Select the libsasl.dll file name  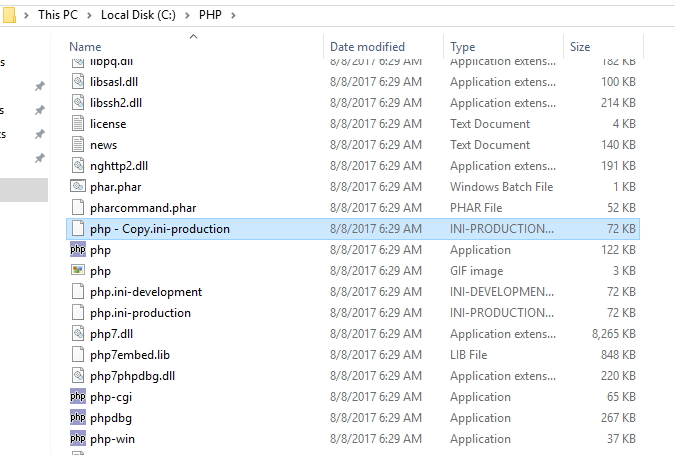coord(114,82)
